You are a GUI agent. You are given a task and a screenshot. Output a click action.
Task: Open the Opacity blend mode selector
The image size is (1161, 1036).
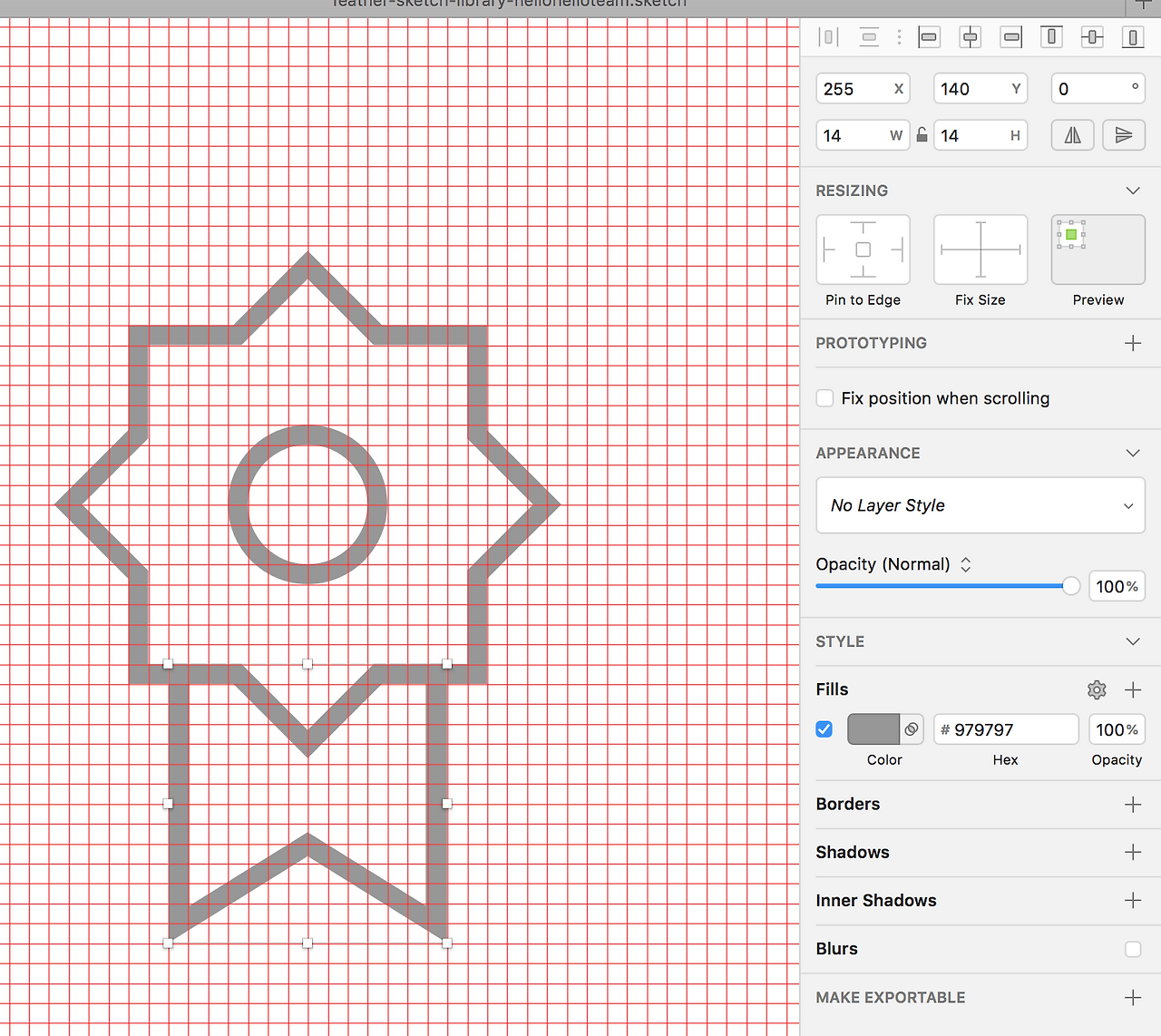[x=966, y=564]
